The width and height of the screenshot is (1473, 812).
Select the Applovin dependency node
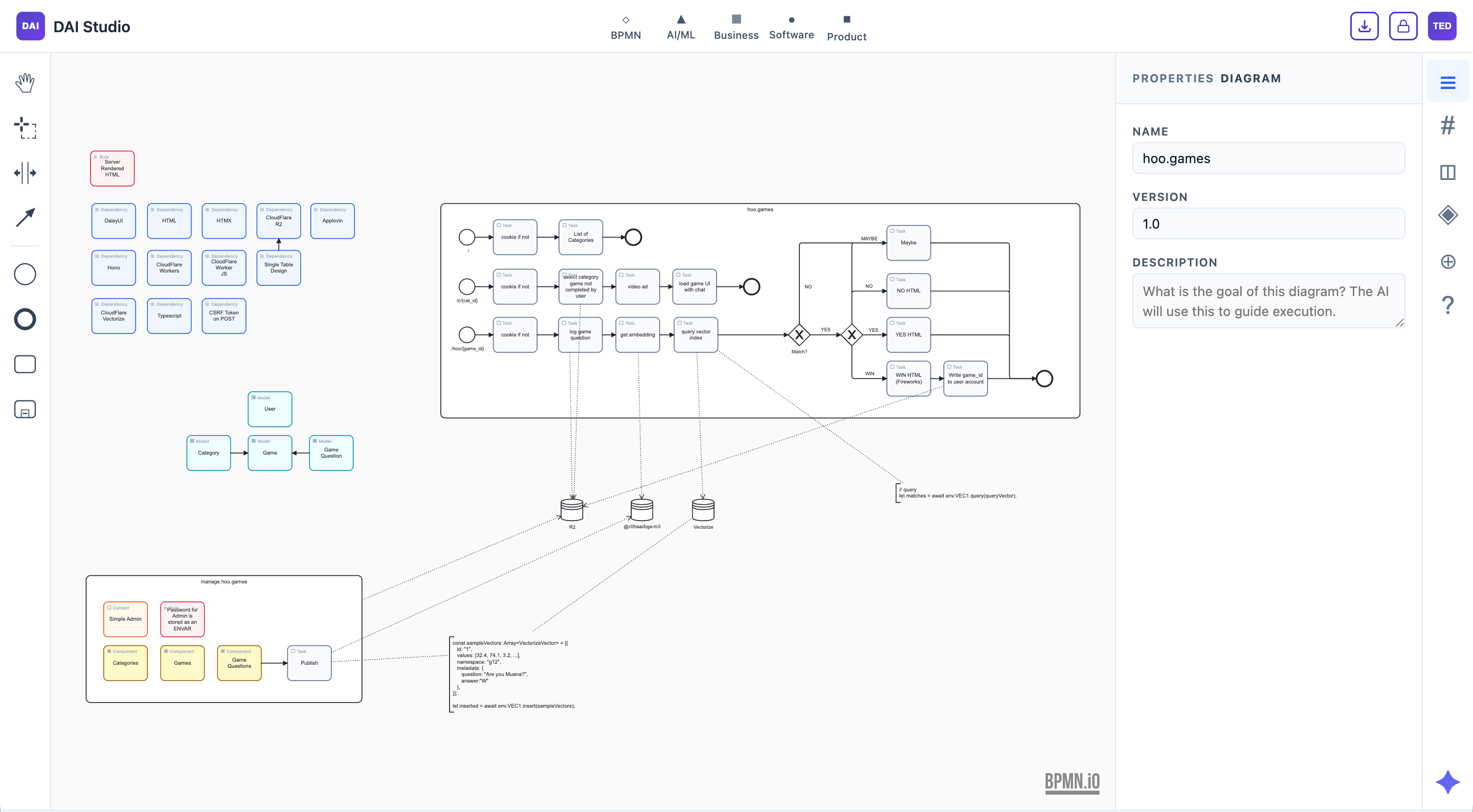click(x=332, y=221)
